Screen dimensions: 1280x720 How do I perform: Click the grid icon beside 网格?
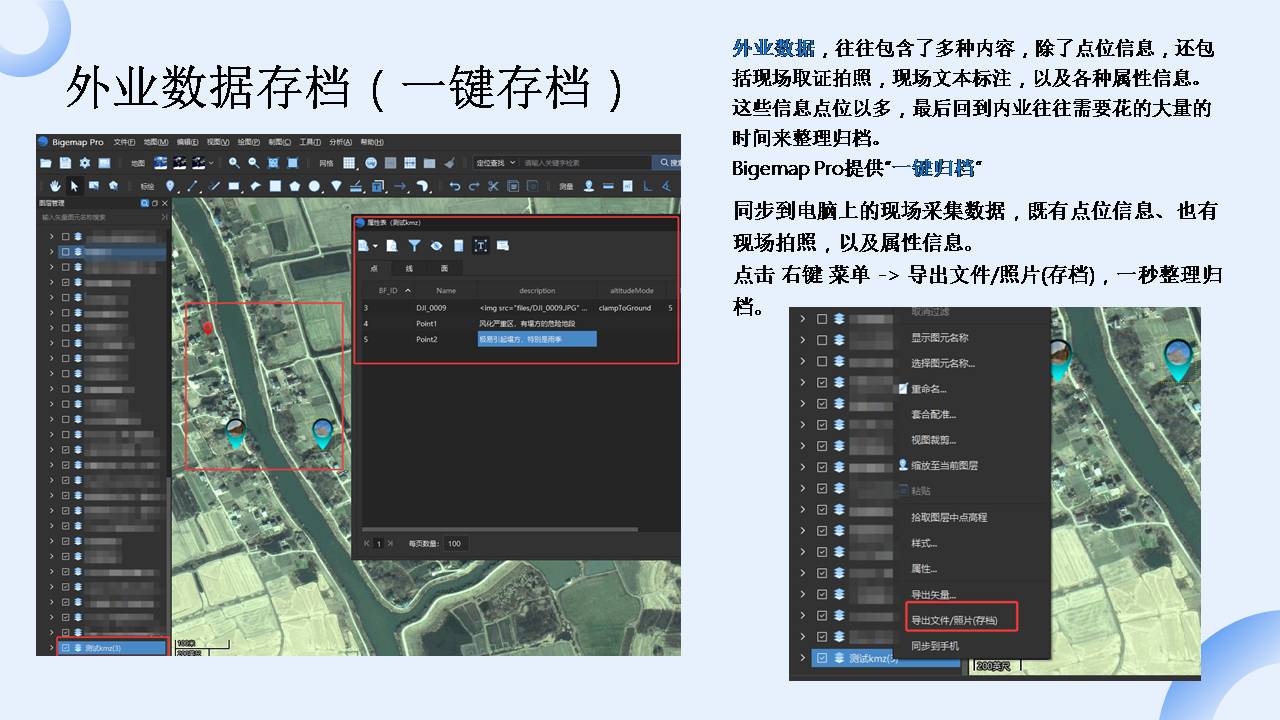350,162
